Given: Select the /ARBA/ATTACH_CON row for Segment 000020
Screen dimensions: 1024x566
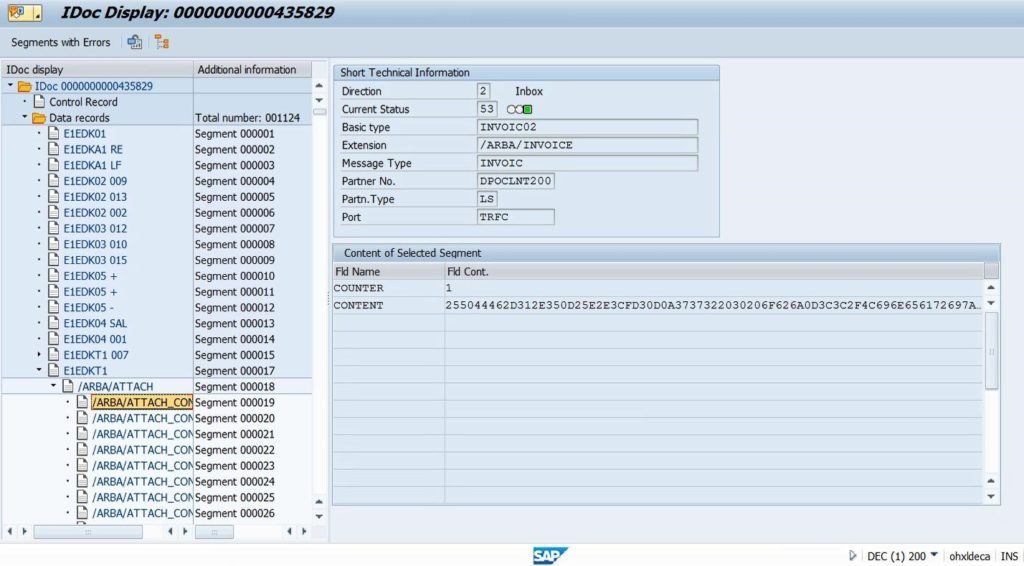Looking at the screenshot, I should coord(142,418).
